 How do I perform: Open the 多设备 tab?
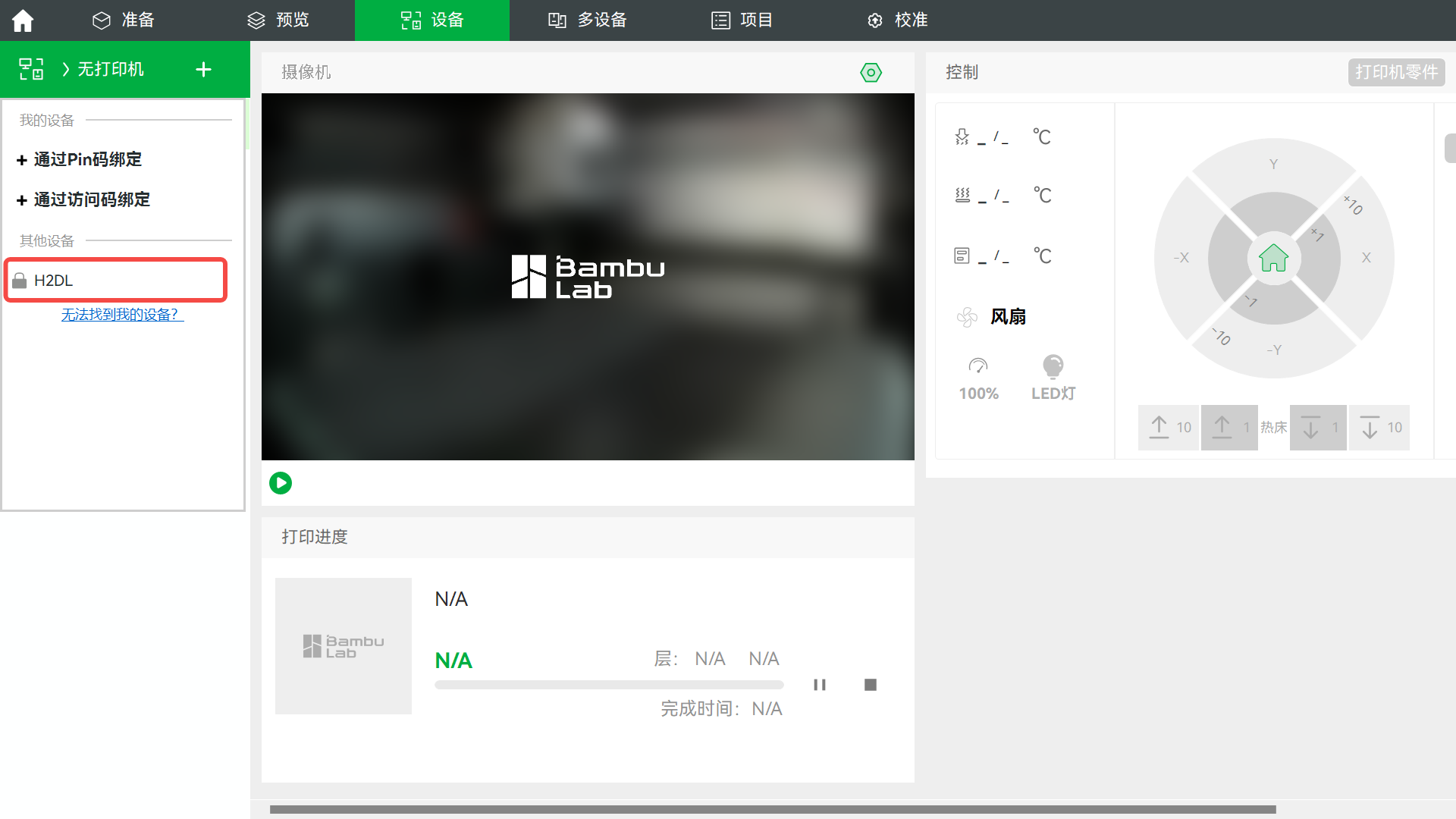pyautogui.click(x=588, y=20)
